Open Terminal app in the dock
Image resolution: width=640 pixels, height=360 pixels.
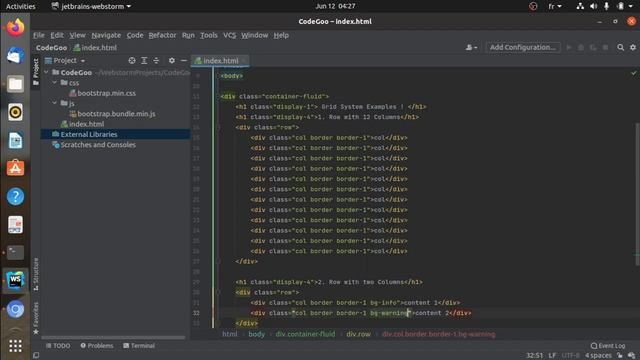click(x=15, y=253)
